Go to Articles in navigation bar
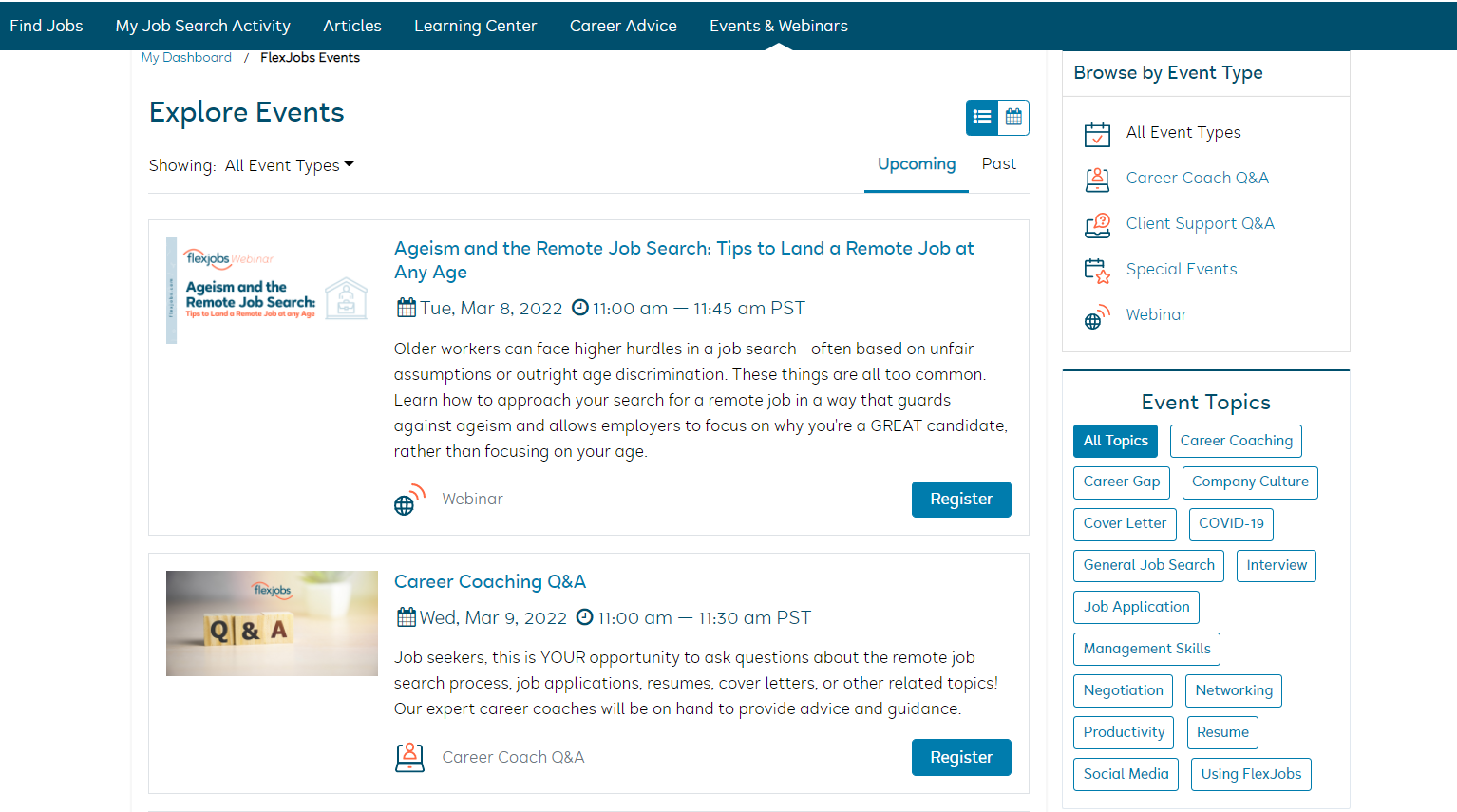 click(x=352, y=26)
